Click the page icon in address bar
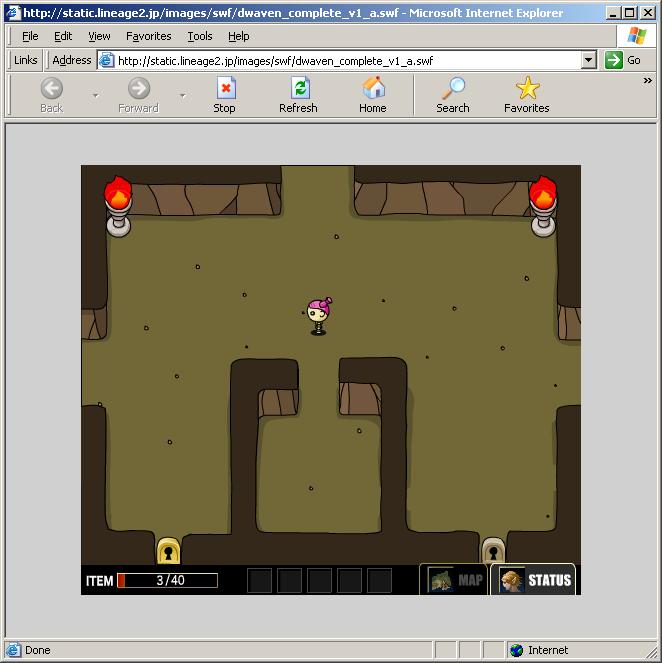 [x=107, y=60]
